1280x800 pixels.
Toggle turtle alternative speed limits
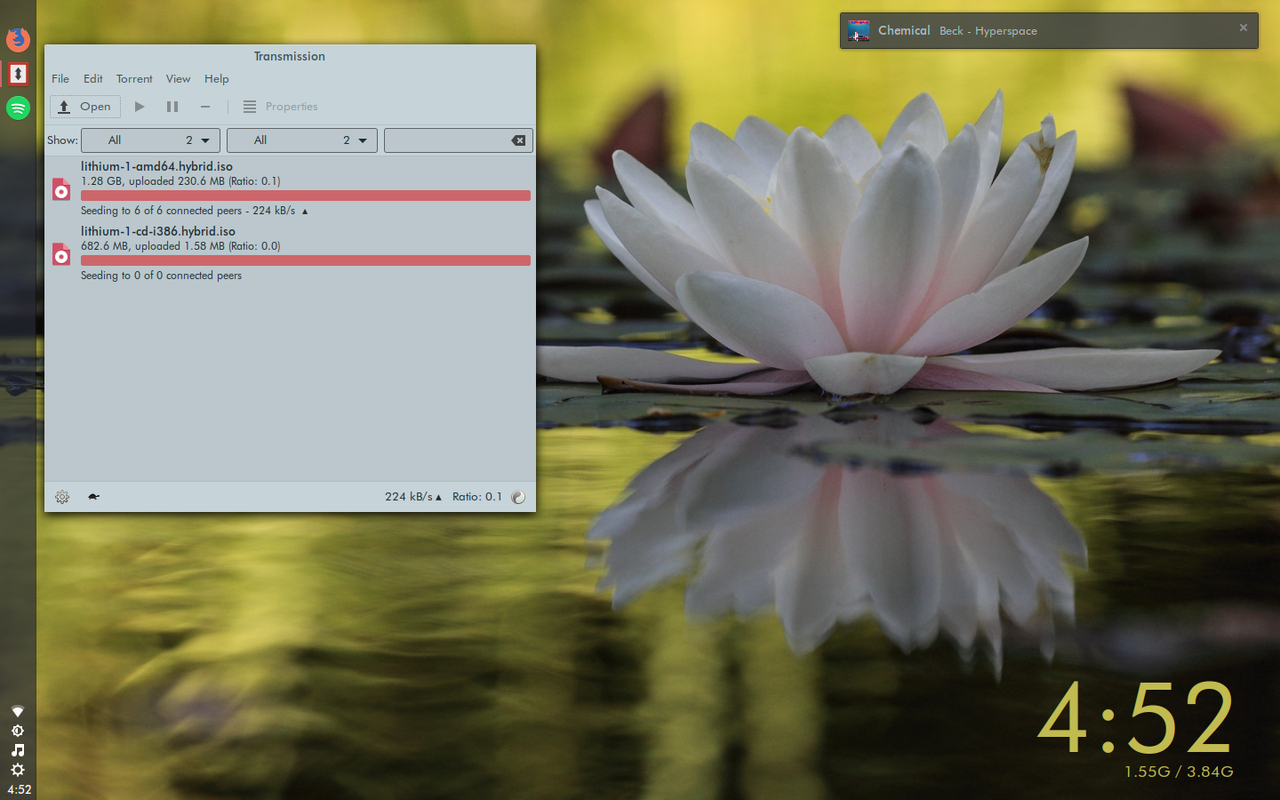[x=93, y=497]
